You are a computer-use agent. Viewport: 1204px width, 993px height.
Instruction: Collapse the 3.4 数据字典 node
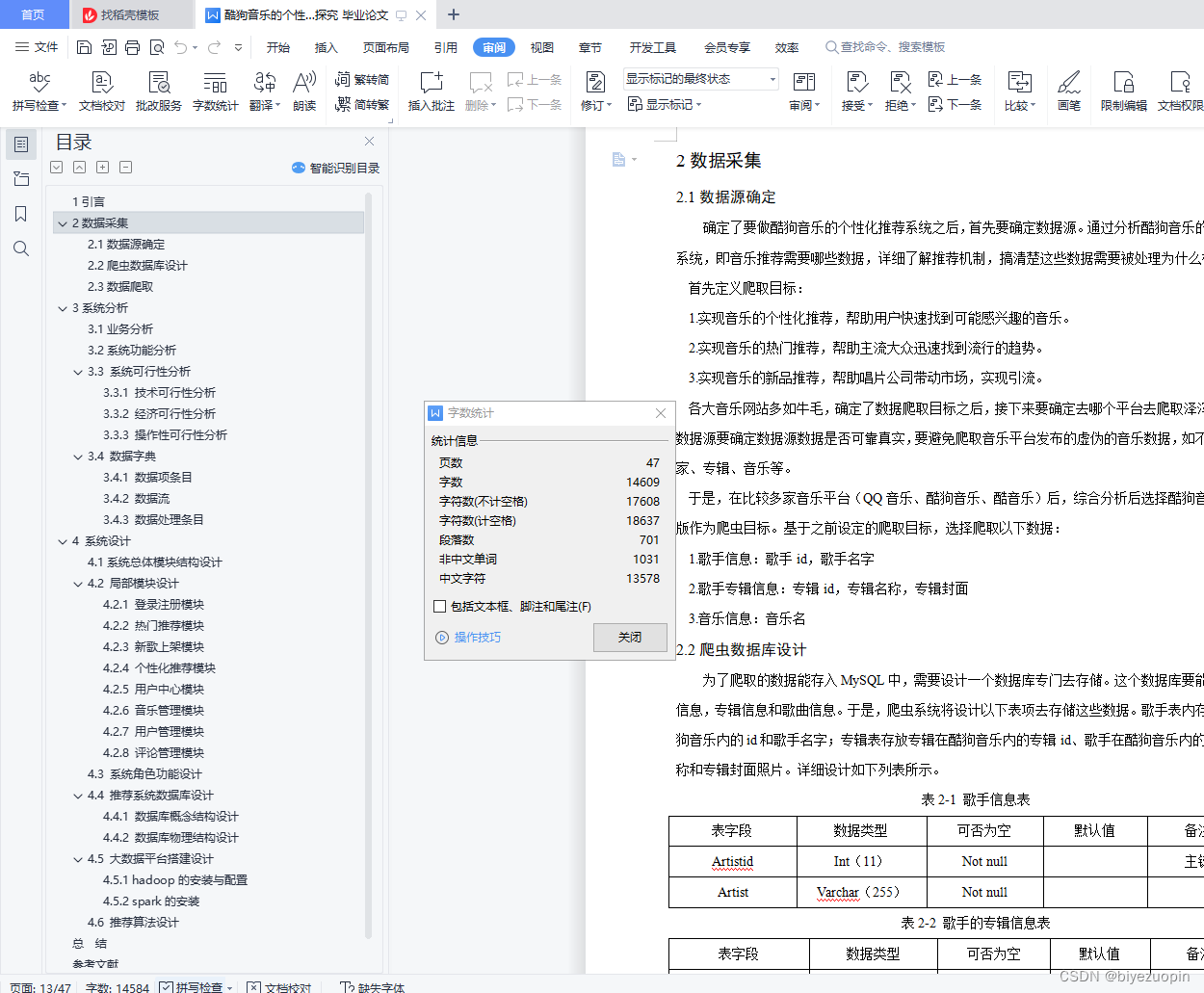coord(78,457)
